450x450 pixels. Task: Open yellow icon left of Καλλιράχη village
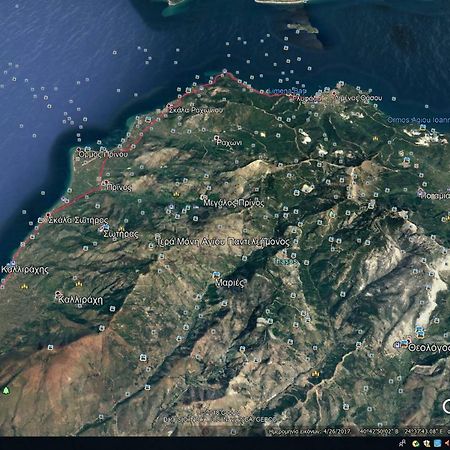pyautogui.click(x=23, y=286)
